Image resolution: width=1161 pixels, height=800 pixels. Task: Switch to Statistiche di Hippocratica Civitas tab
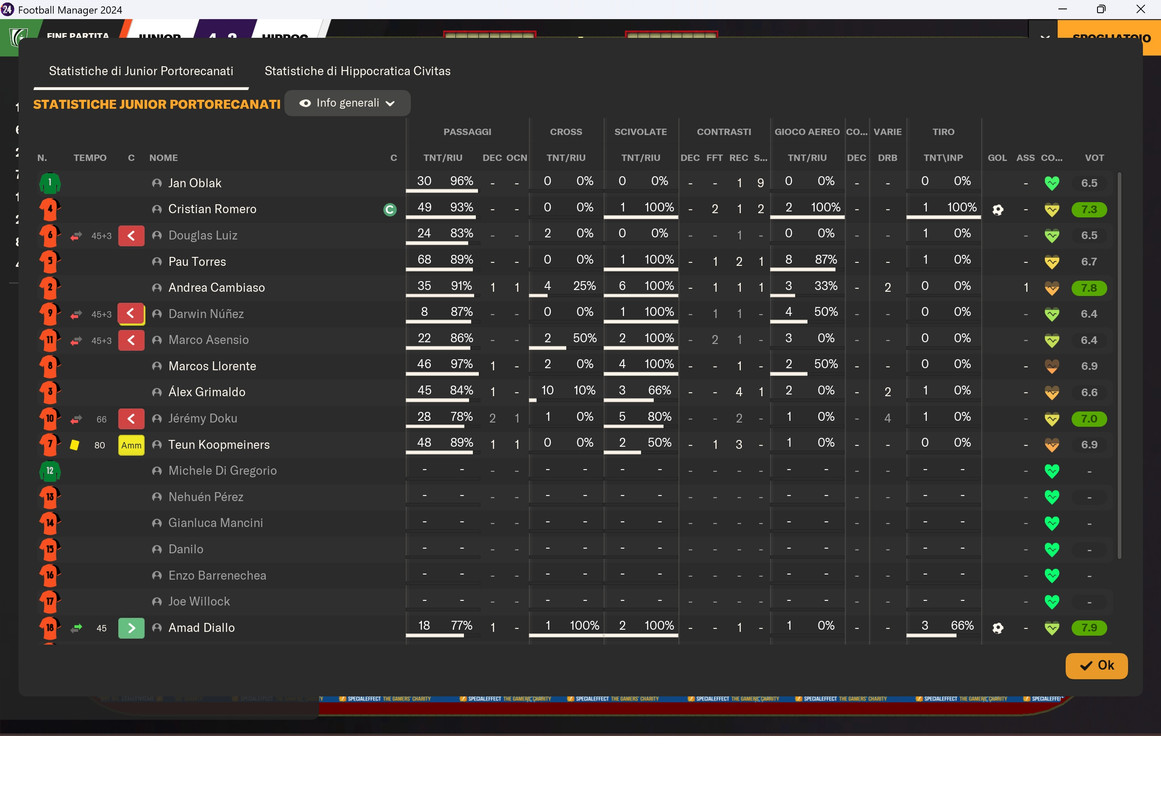pyautogui.click(x=357, y=71)
